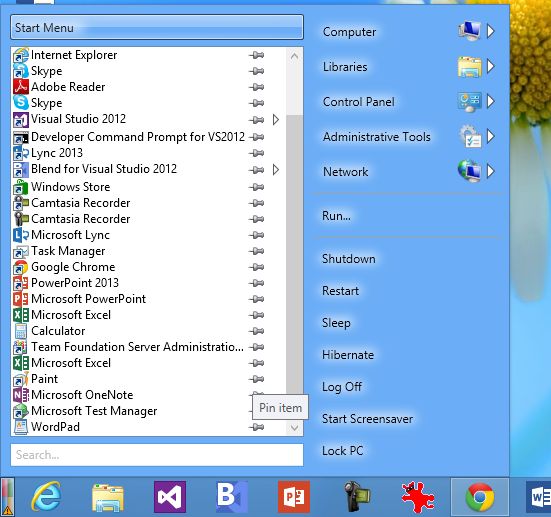
Task: Click Start Screensaver
Action: 367,419
